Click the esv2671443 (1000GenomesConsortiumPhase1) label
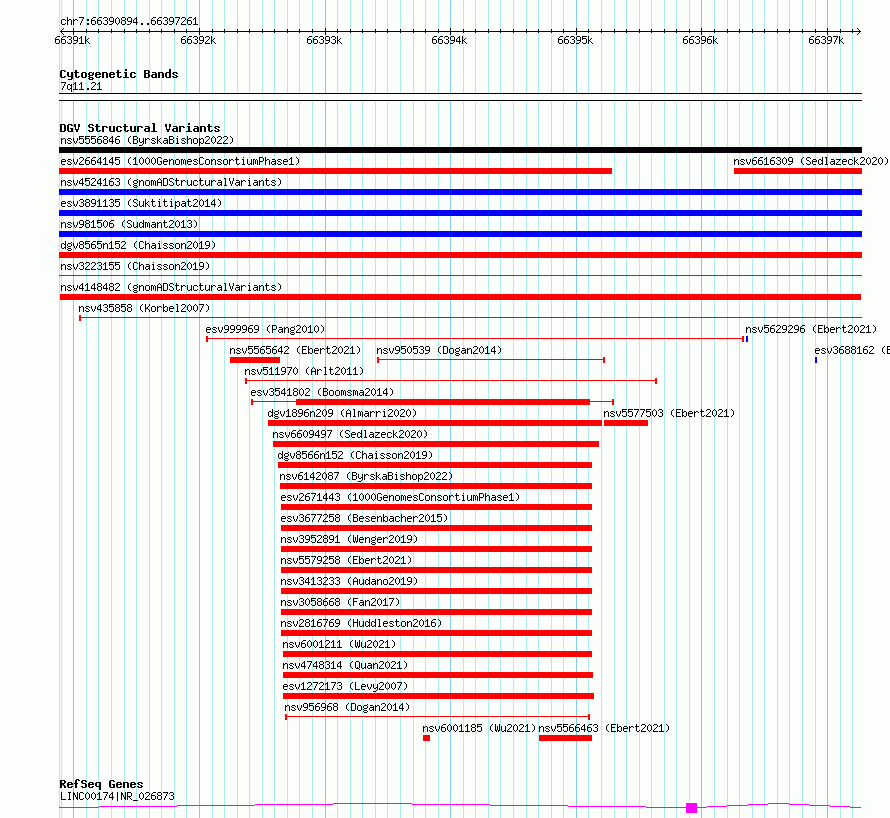The width and height of the screenshot is (890, 818). pos(400,497)
